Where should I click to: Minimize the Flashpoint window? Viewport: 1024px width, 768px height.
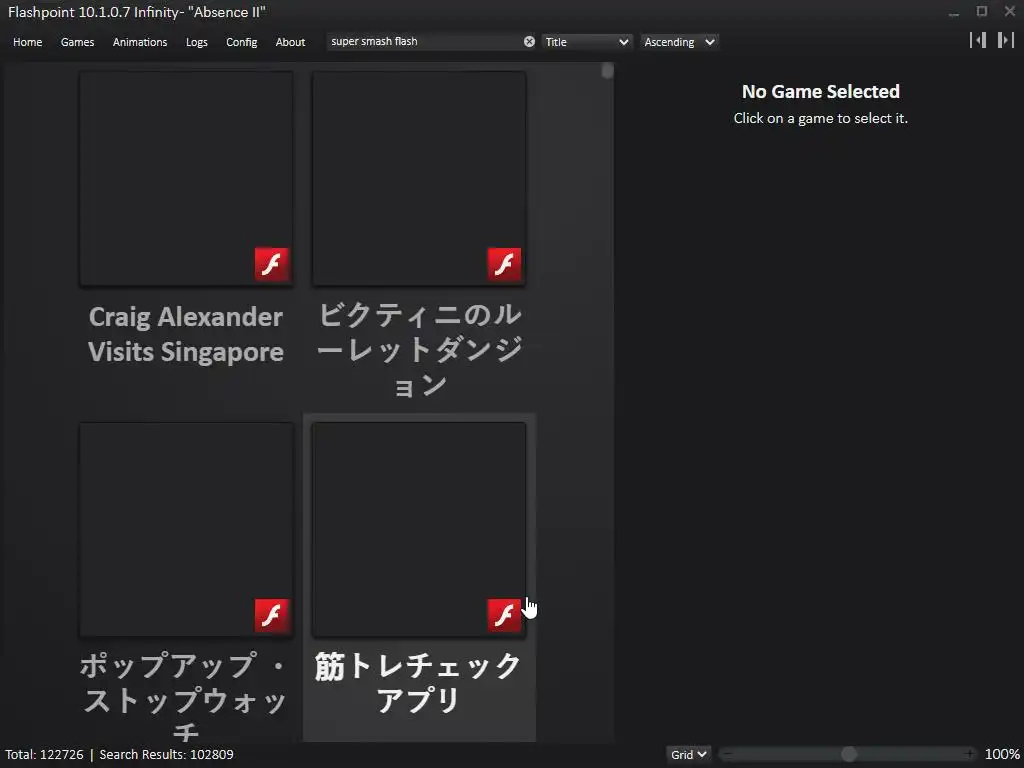(953, 12)
